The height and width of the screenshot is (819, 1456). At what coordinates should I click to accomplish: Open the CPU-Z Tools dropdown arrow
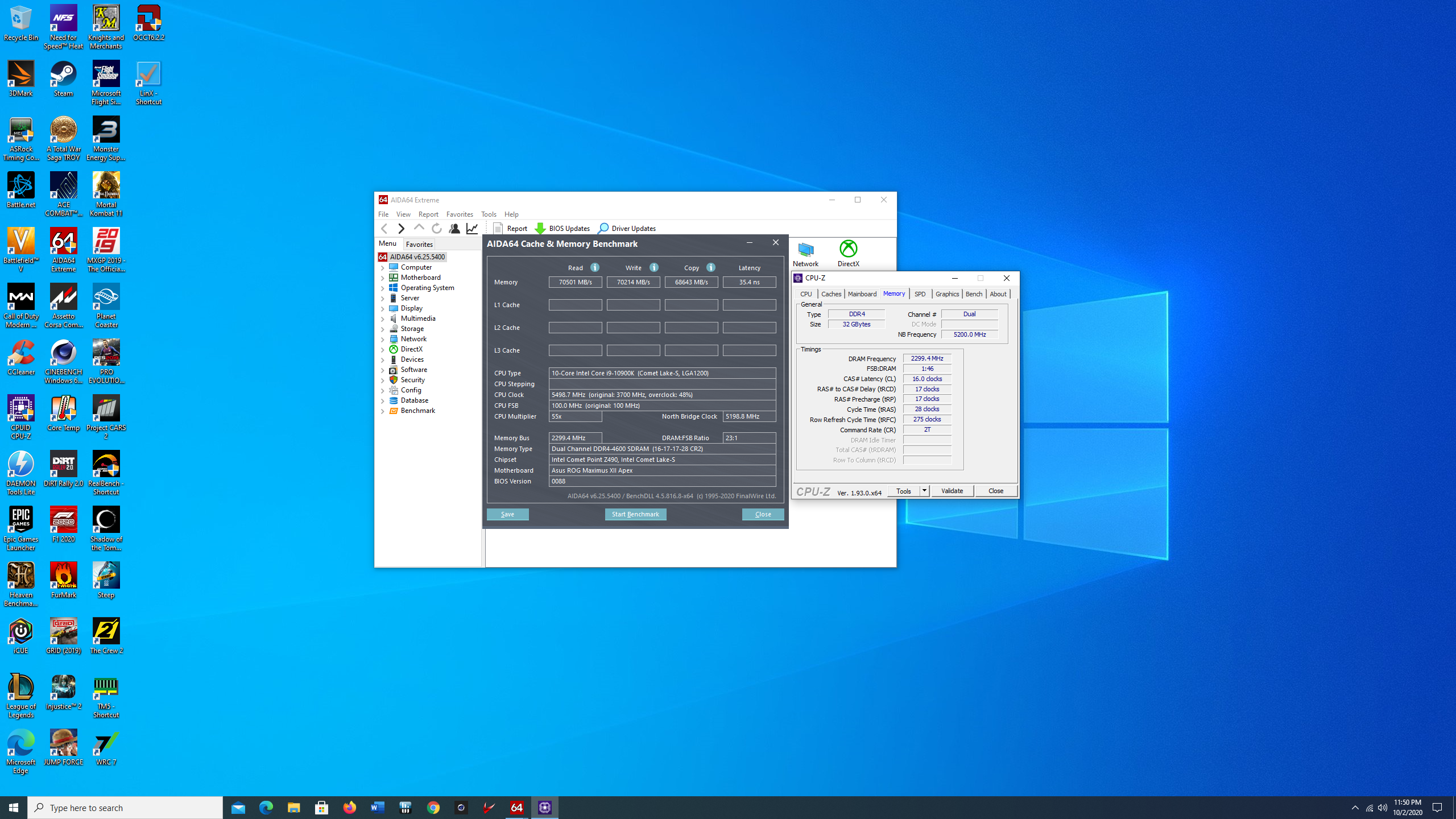924,491
